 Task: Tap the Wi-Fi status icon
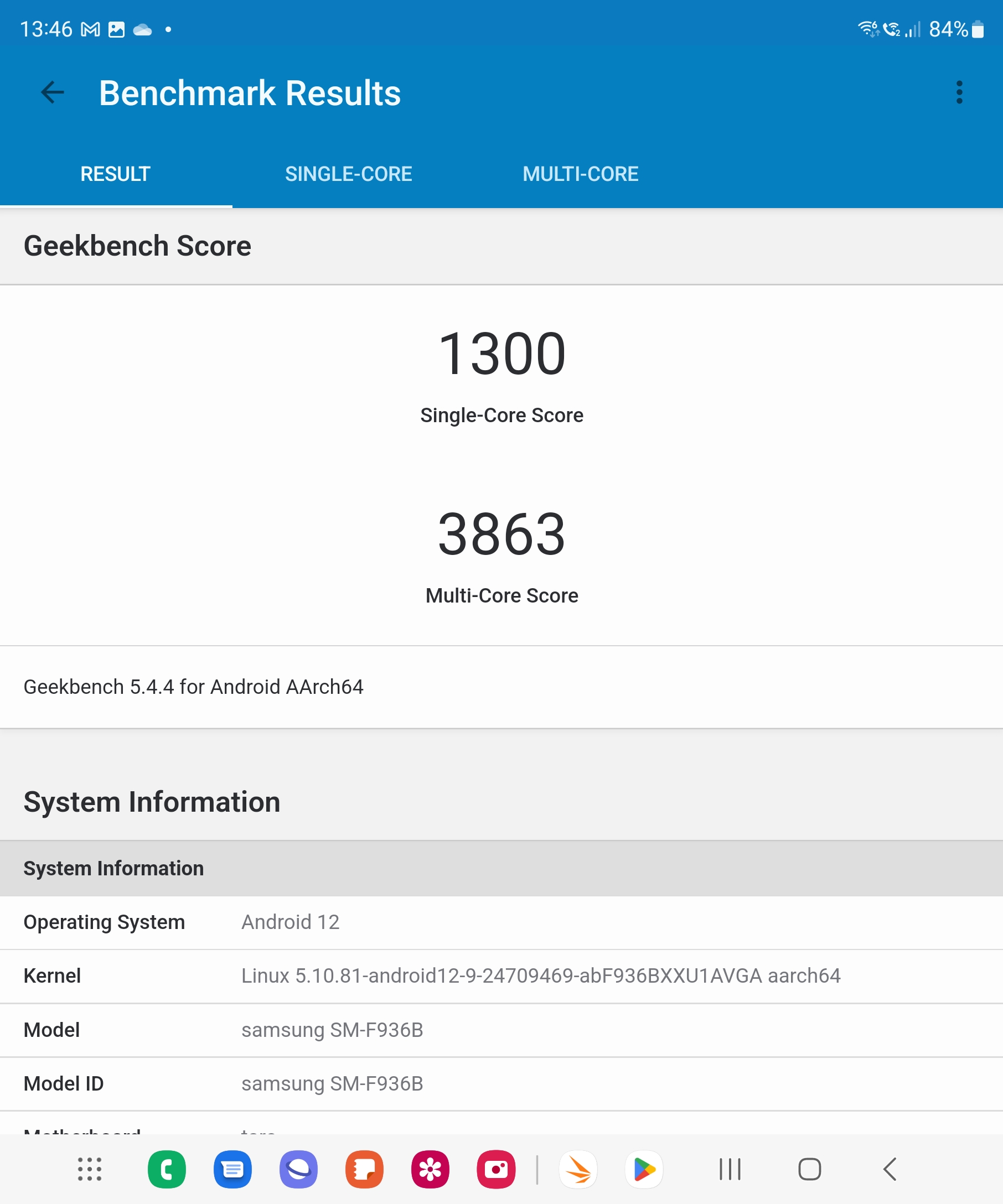click(x=868, y=29)
